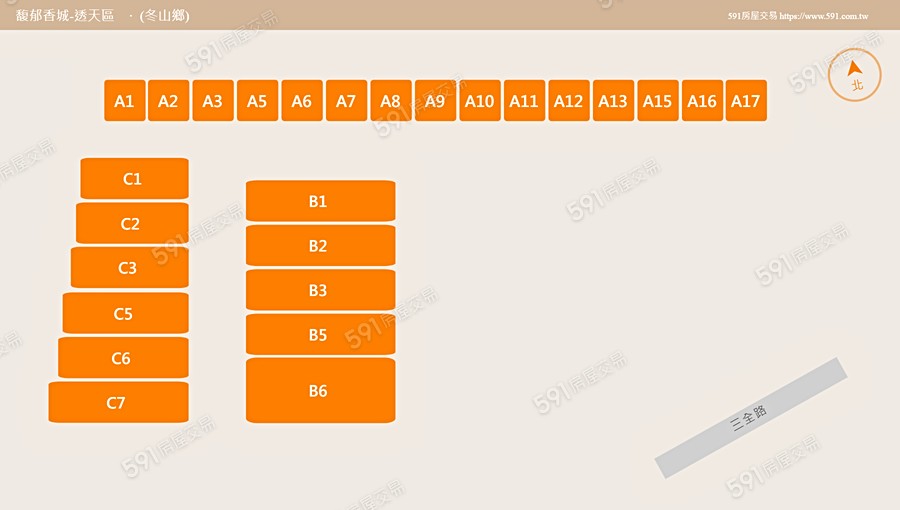Click unit A9 in top row
The width and height of the screenshot is (900, 510).
[435, 101]
